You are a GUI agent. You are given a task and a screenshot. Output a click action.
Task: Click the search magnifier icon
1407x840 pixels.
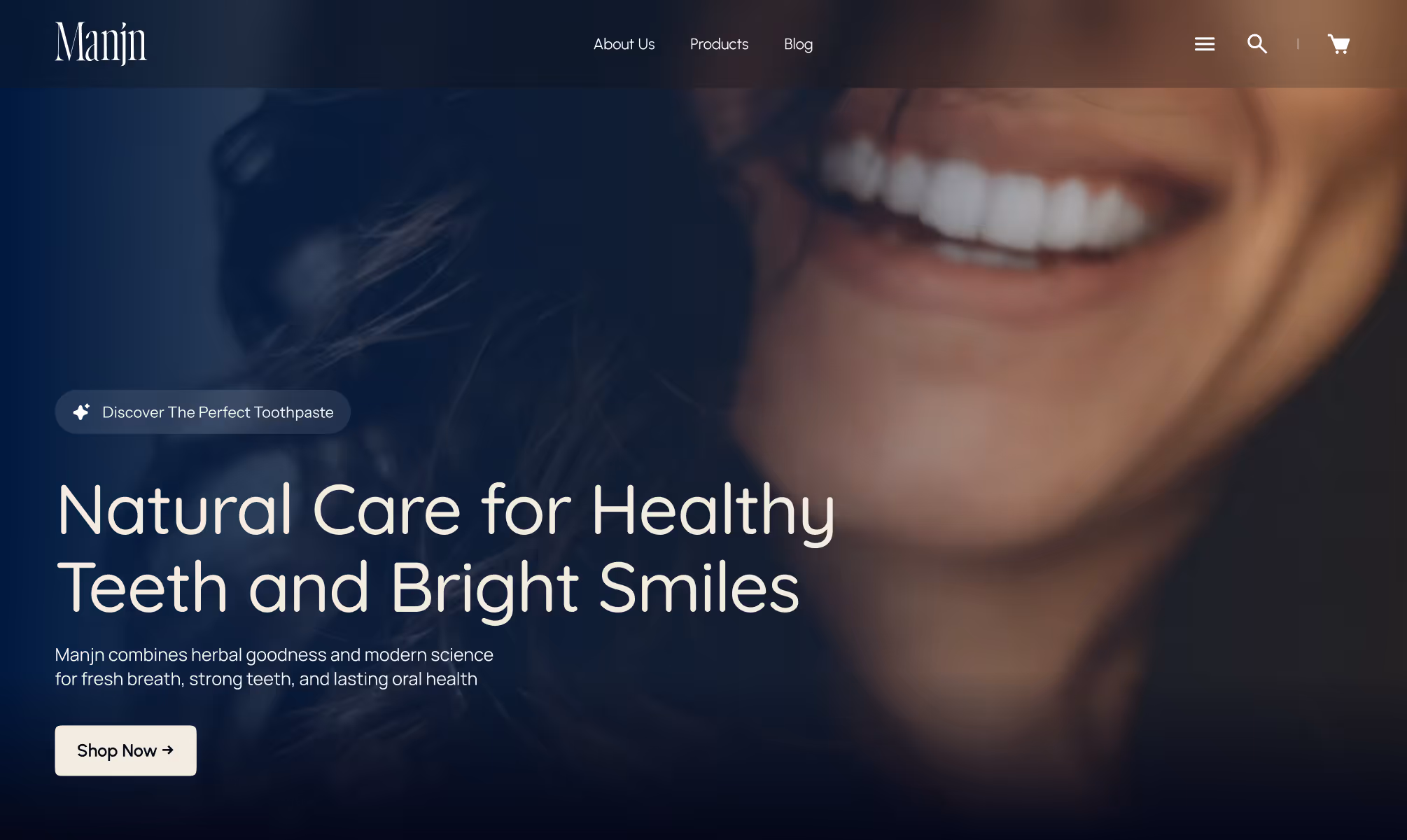tap(1257, 44)
